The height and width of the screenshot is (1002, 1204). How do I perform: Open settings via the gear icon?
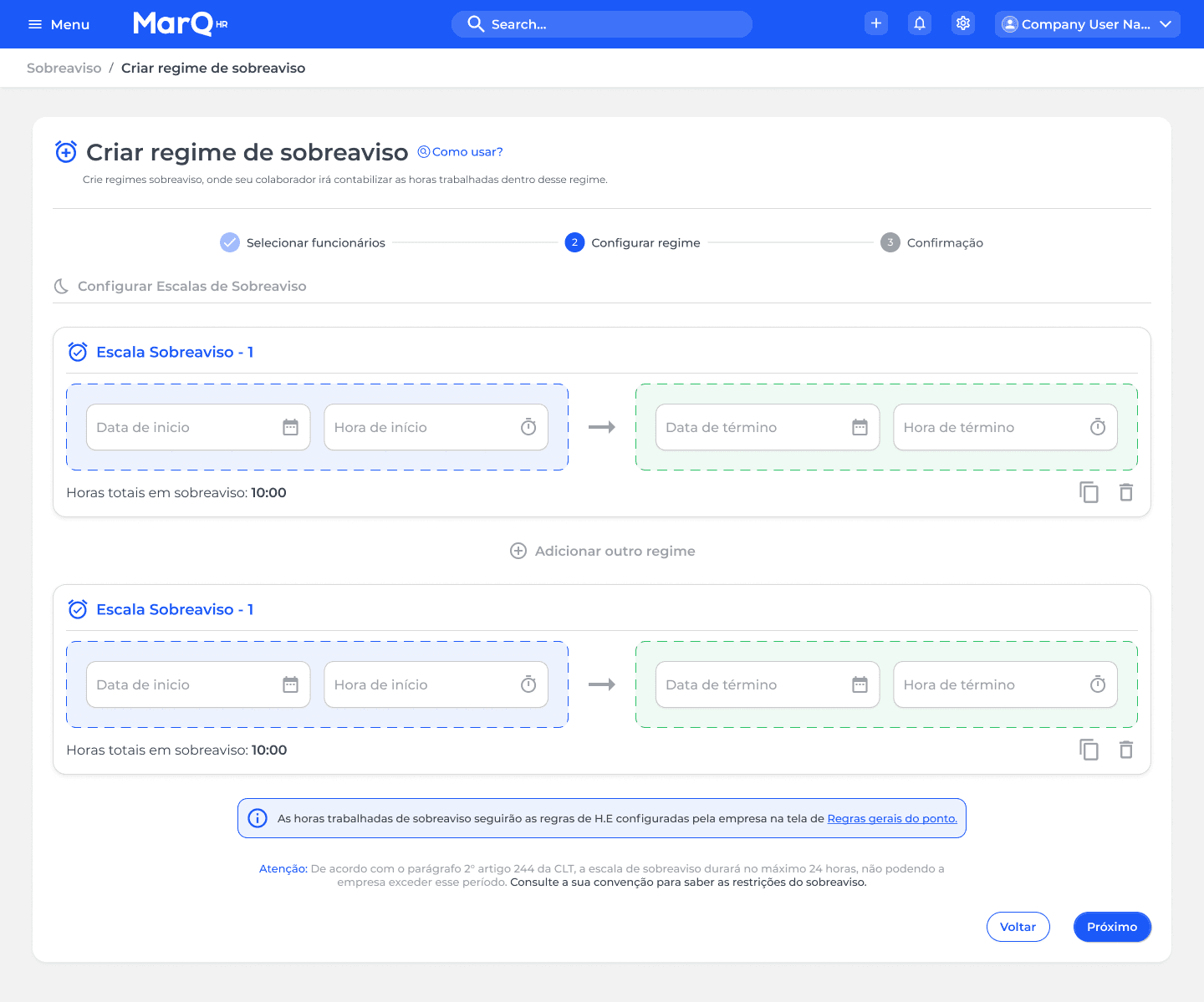[x=963, y=23]
